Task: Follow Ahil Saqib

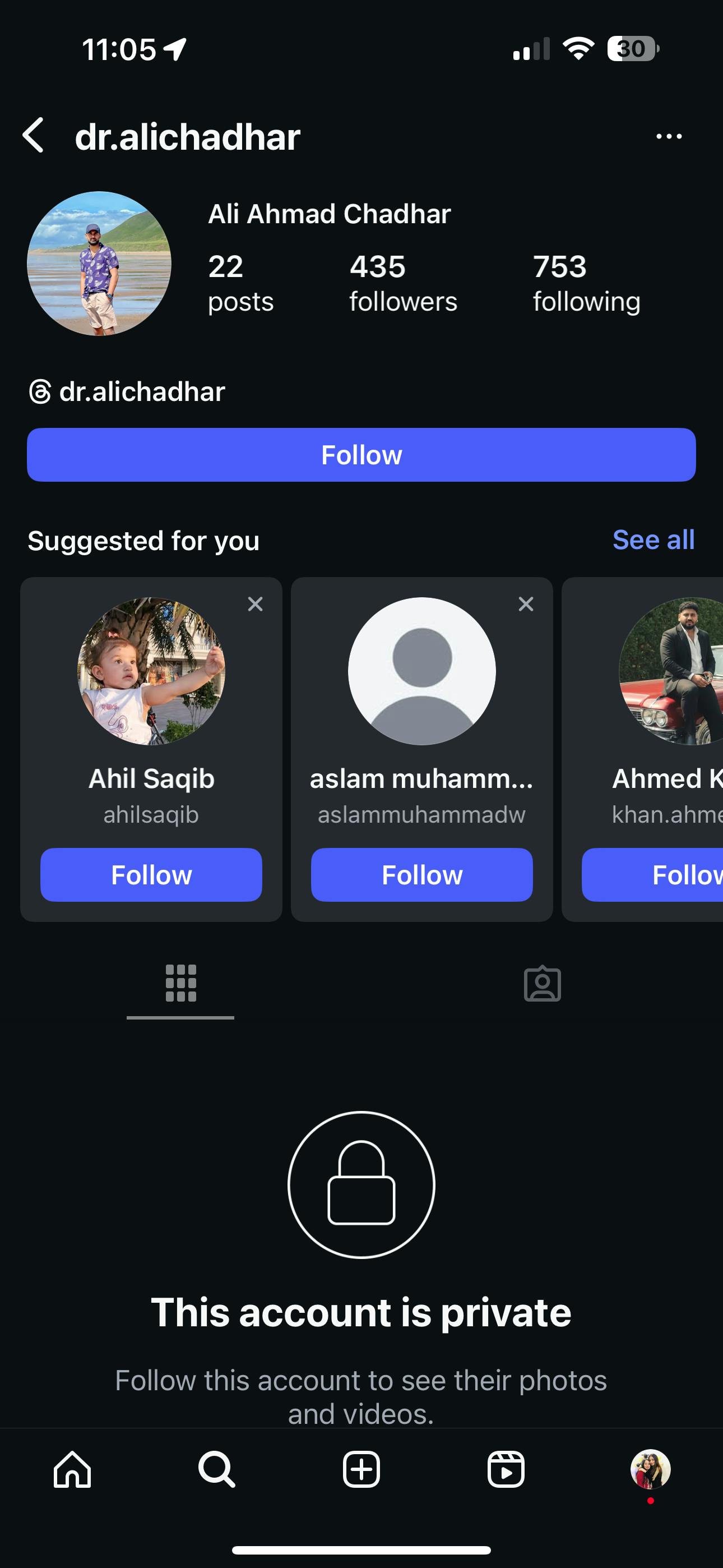Action: coord(151,874)
